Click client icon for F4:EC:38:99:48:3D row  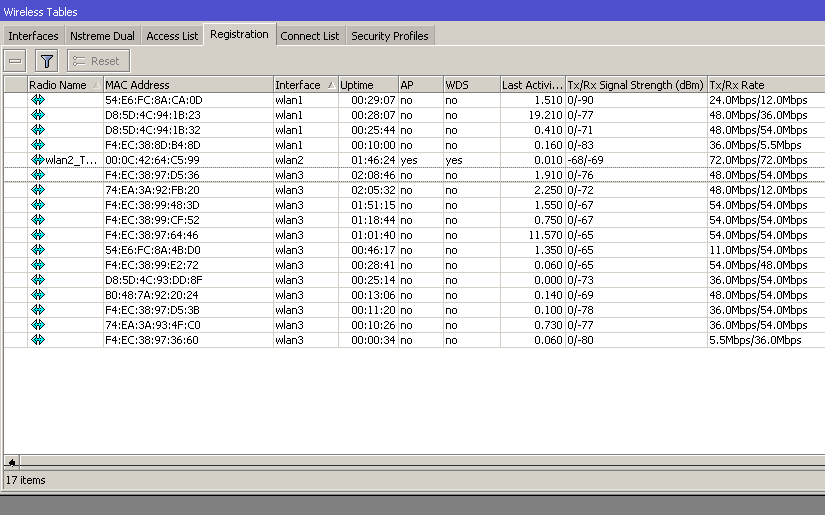(x=38, y=205)
